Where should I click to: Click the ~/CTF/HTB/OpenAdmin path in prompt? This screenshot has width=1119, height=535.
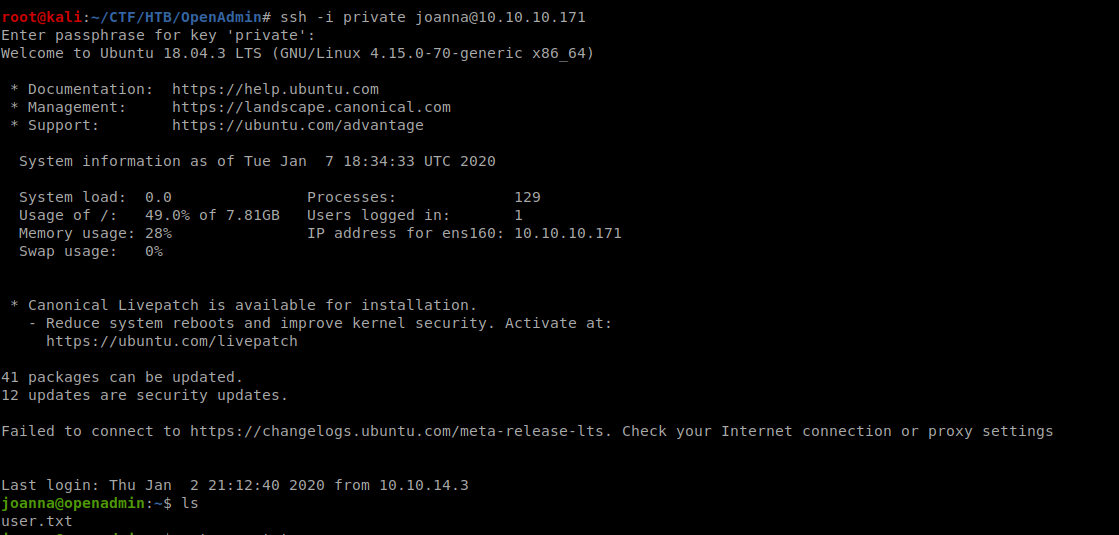click(176, 17)
